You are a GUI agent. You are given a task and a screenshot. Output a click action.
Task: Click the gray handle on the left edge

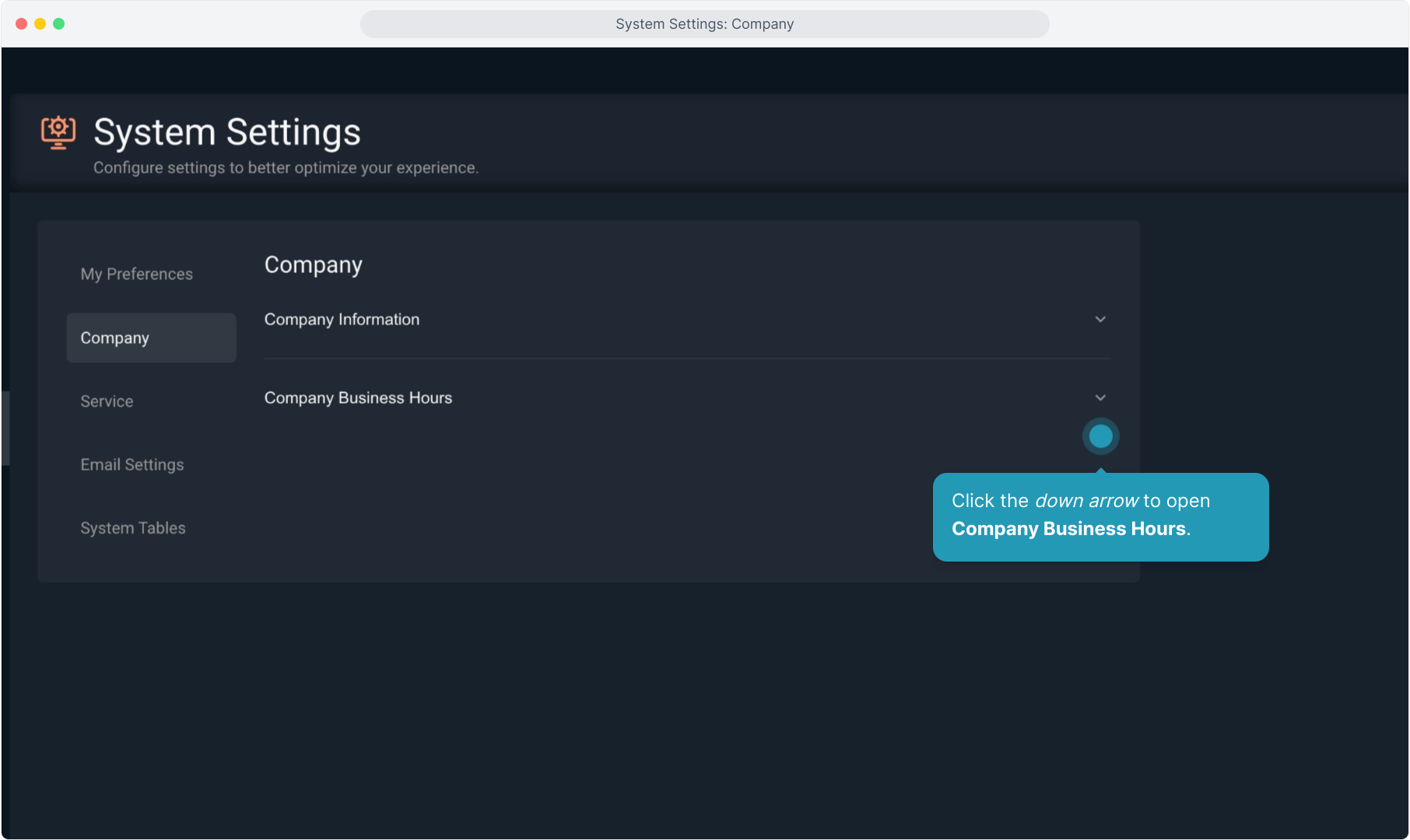coord(5,428)
